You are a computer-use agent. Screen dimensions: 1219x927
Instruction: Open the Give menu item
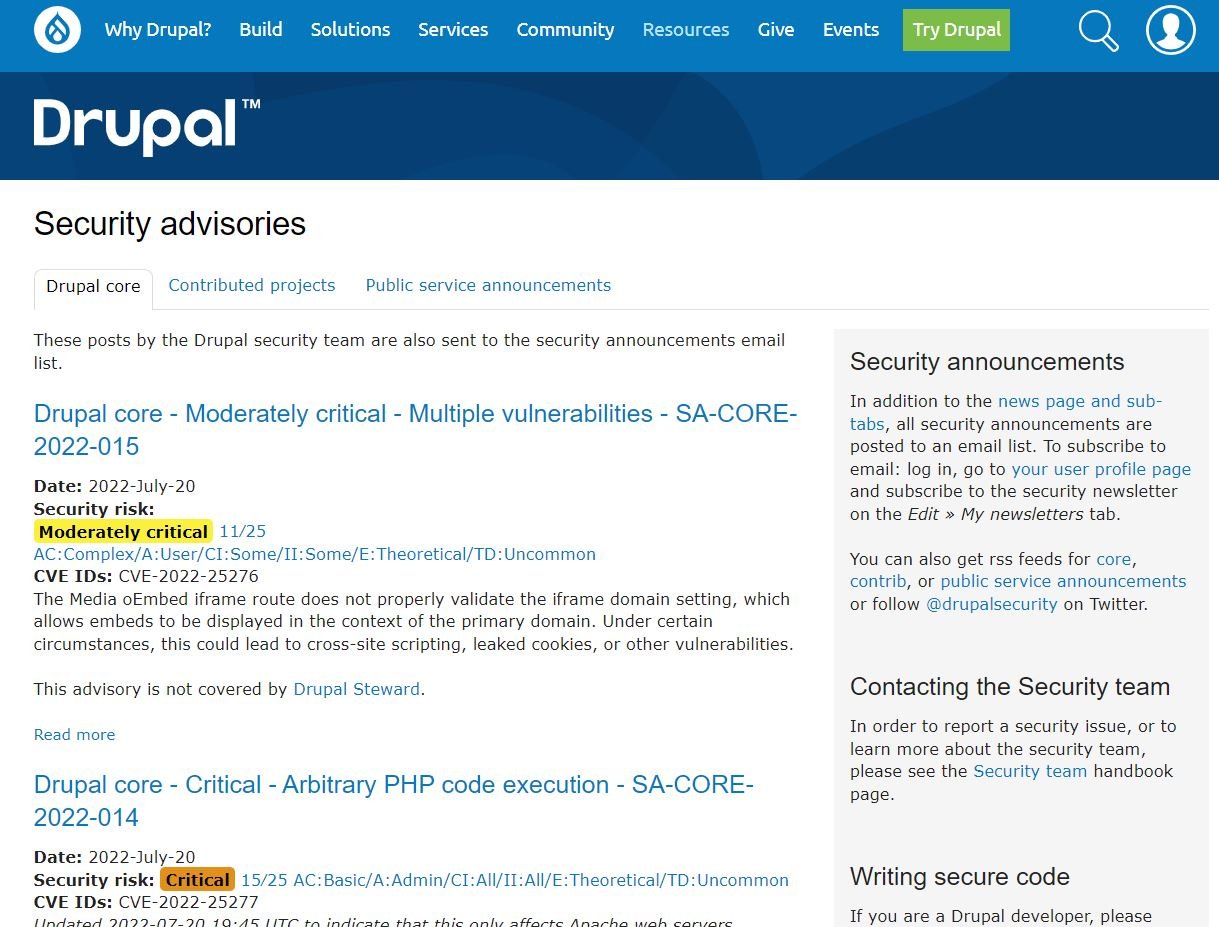pos(776,30)
